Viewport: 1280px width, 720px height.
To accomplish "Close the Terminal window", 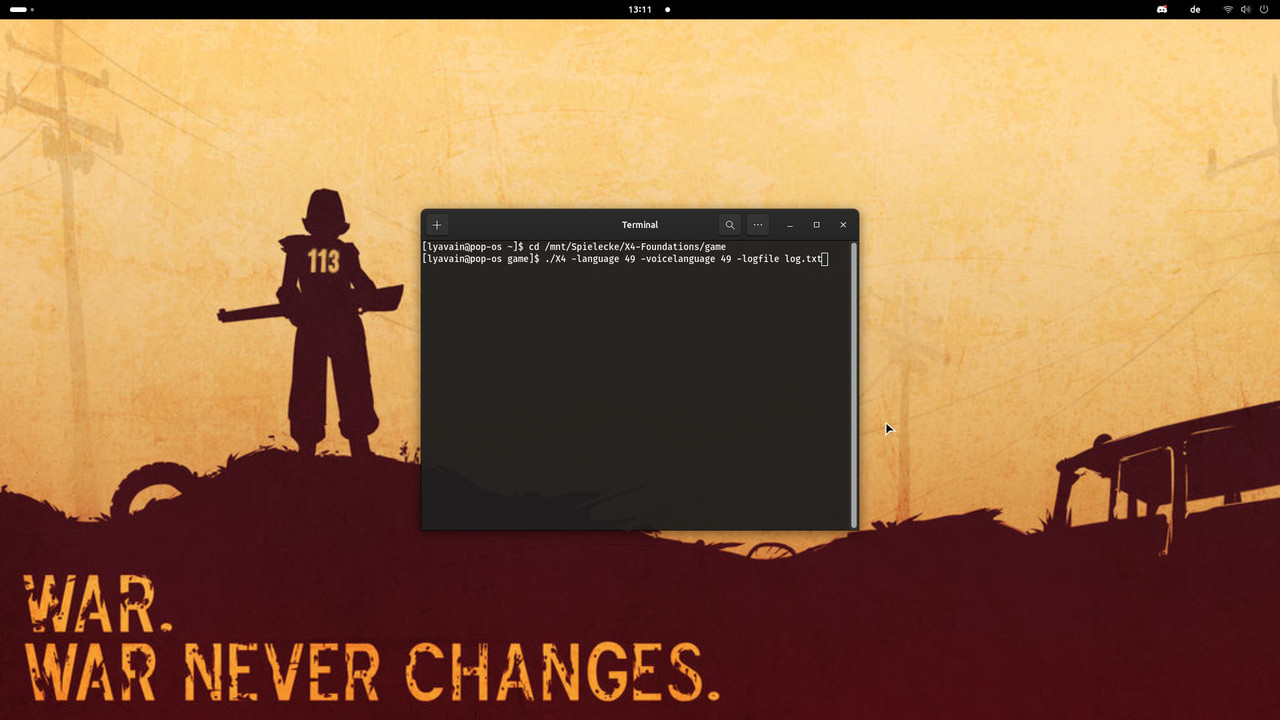I will 843,225.
